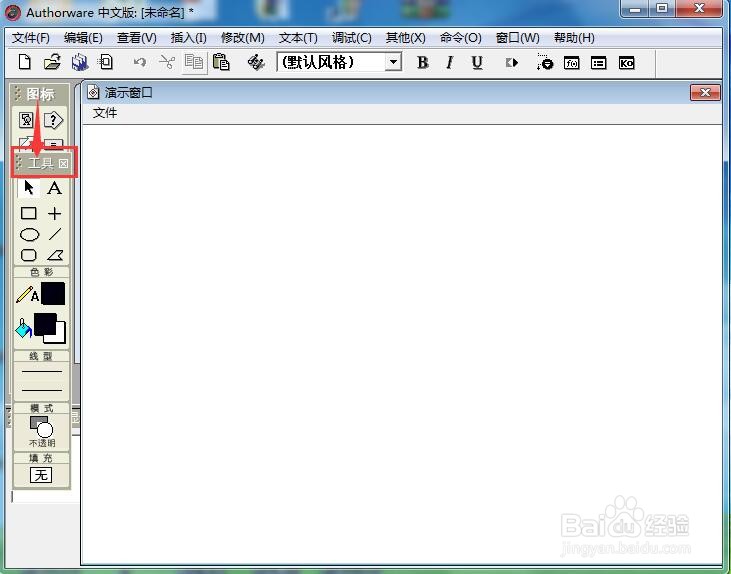Viewport: 731px width, 574px height.
Task: Open the fill pattern selector
Action: pos(41,475)
